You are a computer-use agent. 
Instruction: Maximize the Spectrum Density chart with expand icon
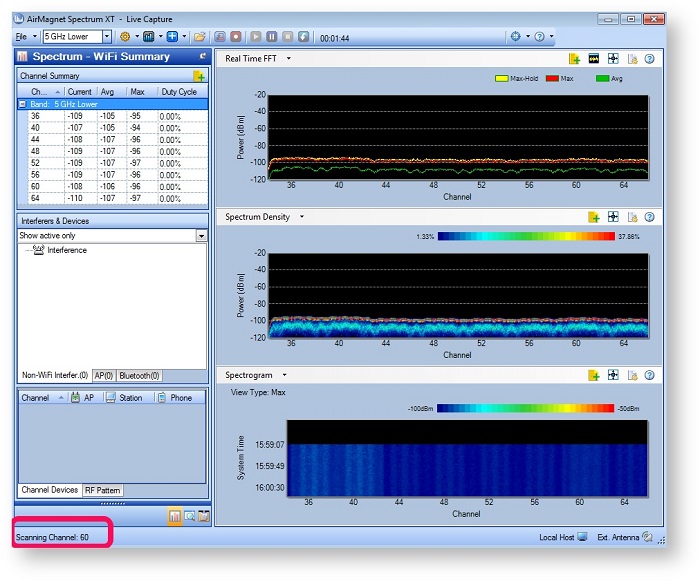(x=613, y=217)
